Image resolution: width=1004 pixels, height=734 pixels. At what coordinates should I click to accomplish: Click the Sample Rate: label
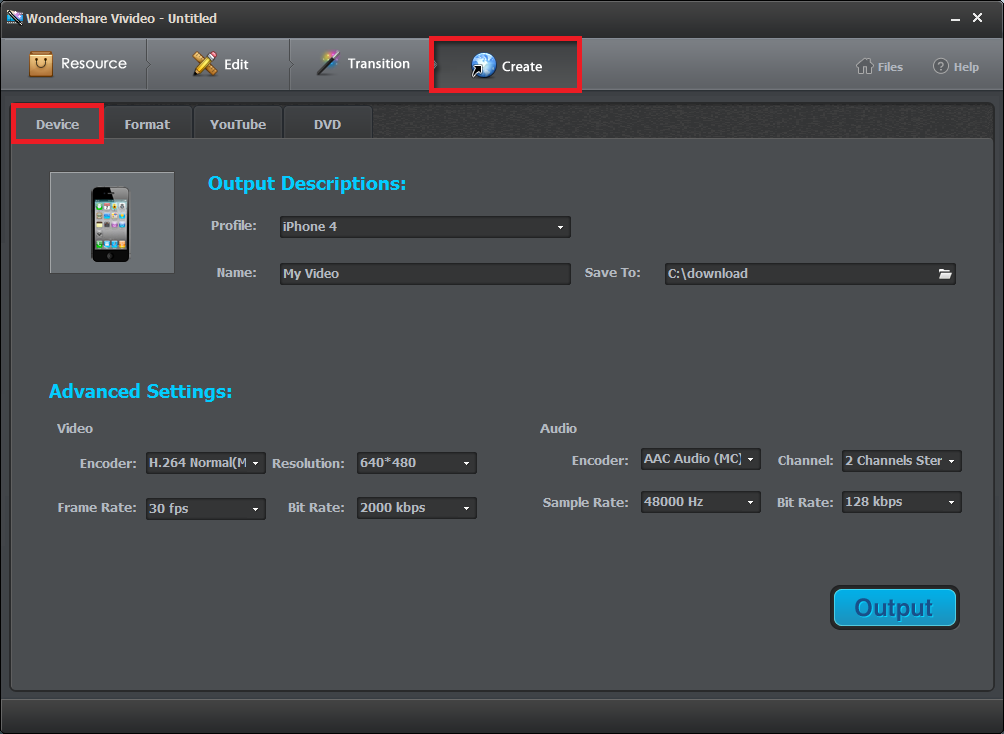tap(586, 503)
